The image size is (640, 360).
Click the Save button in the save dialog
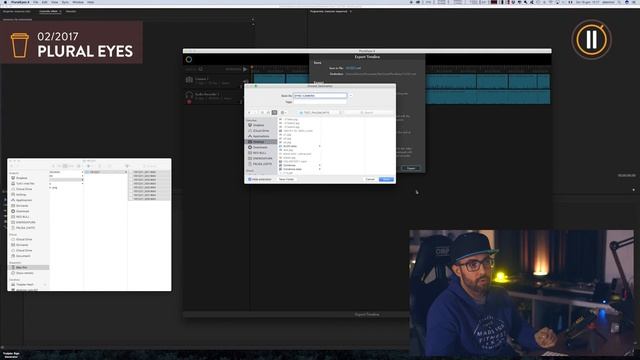[386, 179]
